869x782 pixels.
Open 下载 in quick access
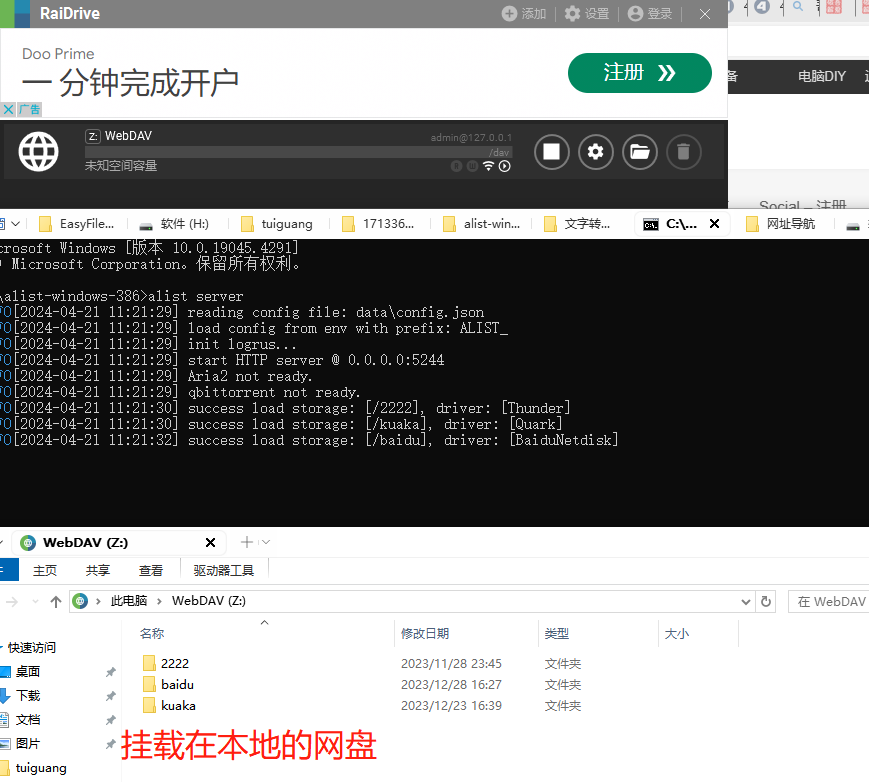(28, 696)
